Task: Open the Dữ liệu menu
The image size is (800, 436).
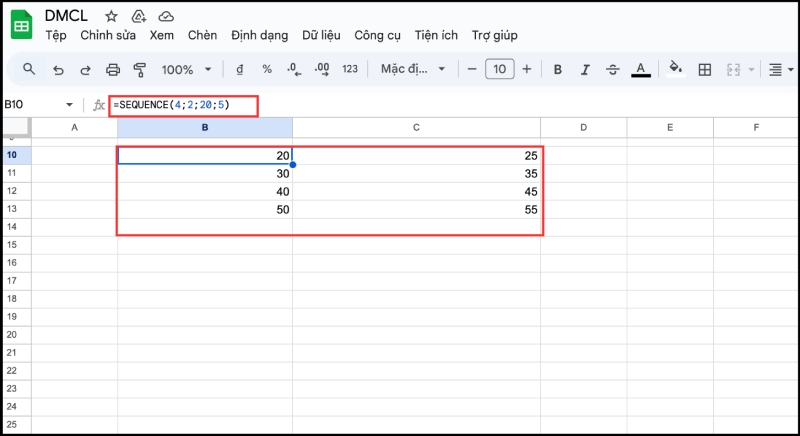Action: [x=321, y=35]
